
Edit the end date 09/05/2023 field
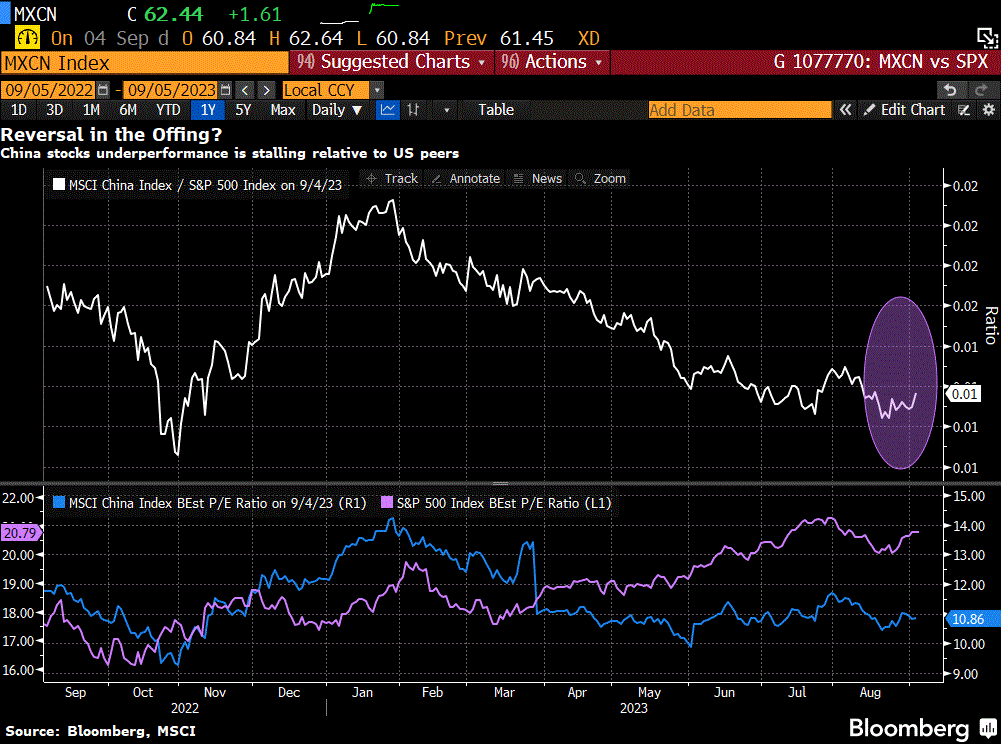click(171, 90)
